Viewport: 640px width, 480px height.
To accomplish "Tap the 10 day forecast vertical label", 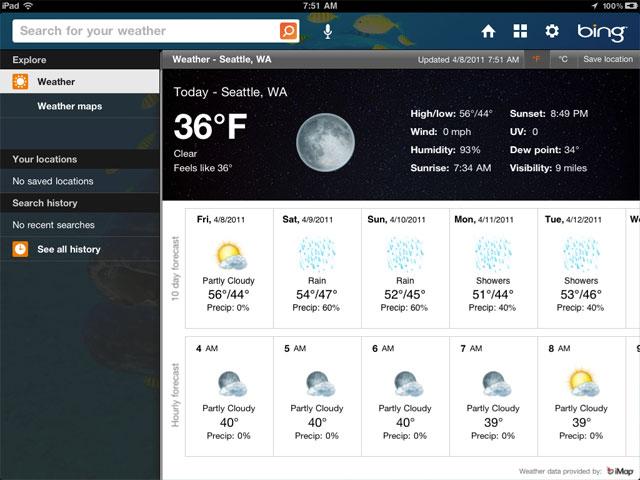I will coord(175,268).
